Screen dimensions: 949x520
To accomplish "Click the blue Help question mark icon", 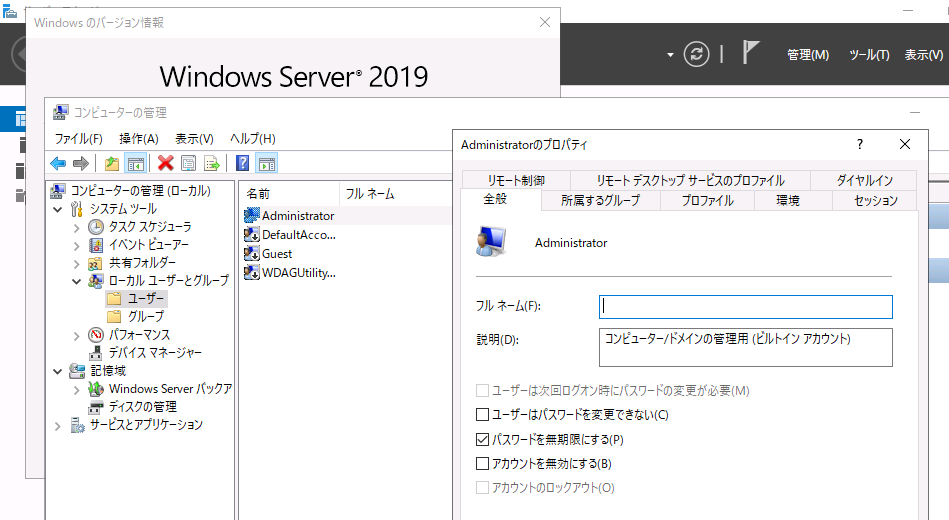I will (242, 163).
